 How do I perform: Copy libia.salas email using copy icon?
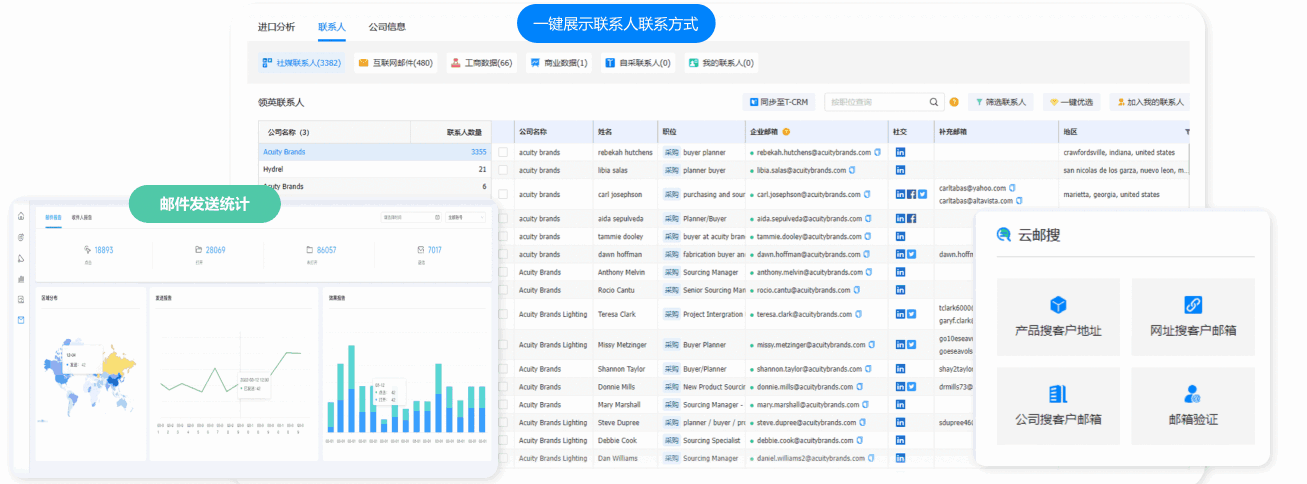coord(852,171)
